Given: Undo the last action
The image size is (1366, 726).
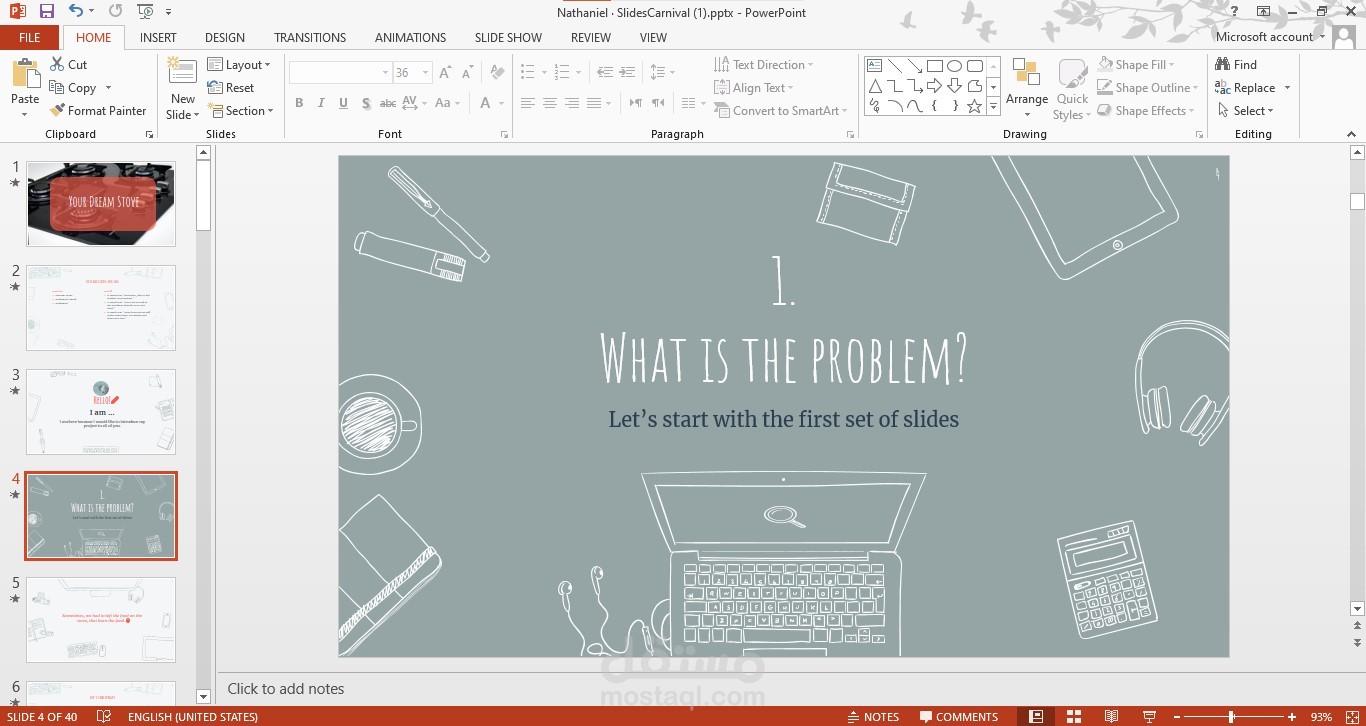Looking at the screenshot, I should coord(76,12).
